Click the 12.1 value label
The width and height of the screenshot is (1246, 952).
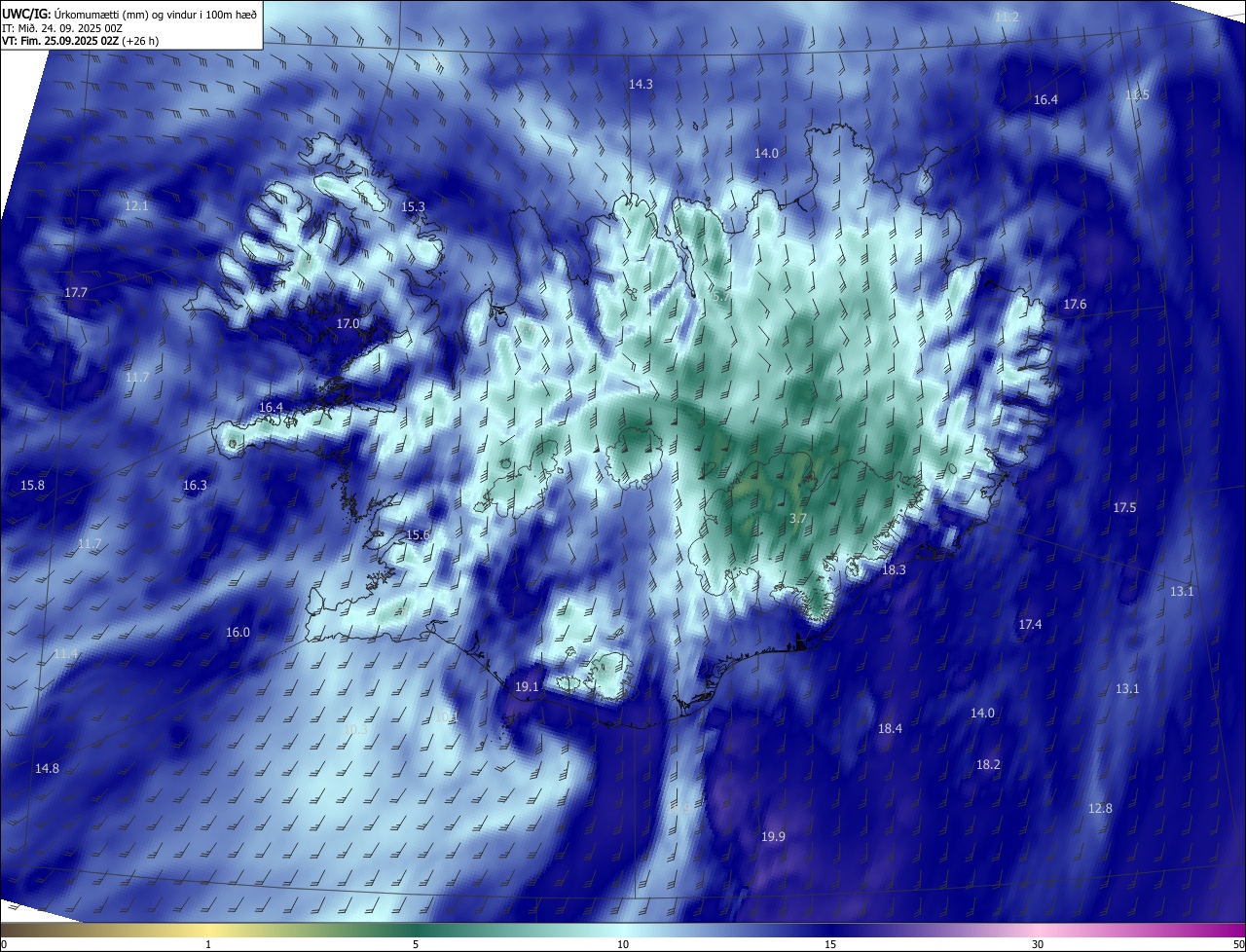coord(136,206)
